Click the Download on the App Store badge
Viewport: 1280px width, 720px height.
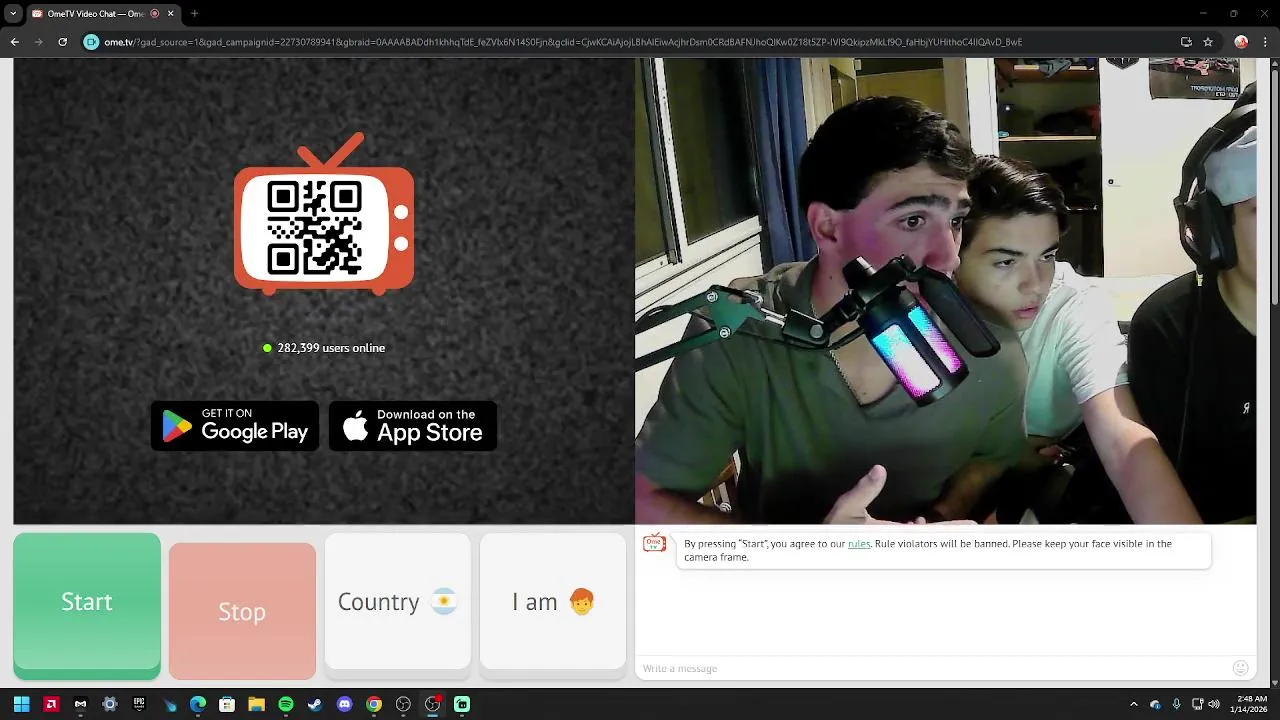pos(413,426)
